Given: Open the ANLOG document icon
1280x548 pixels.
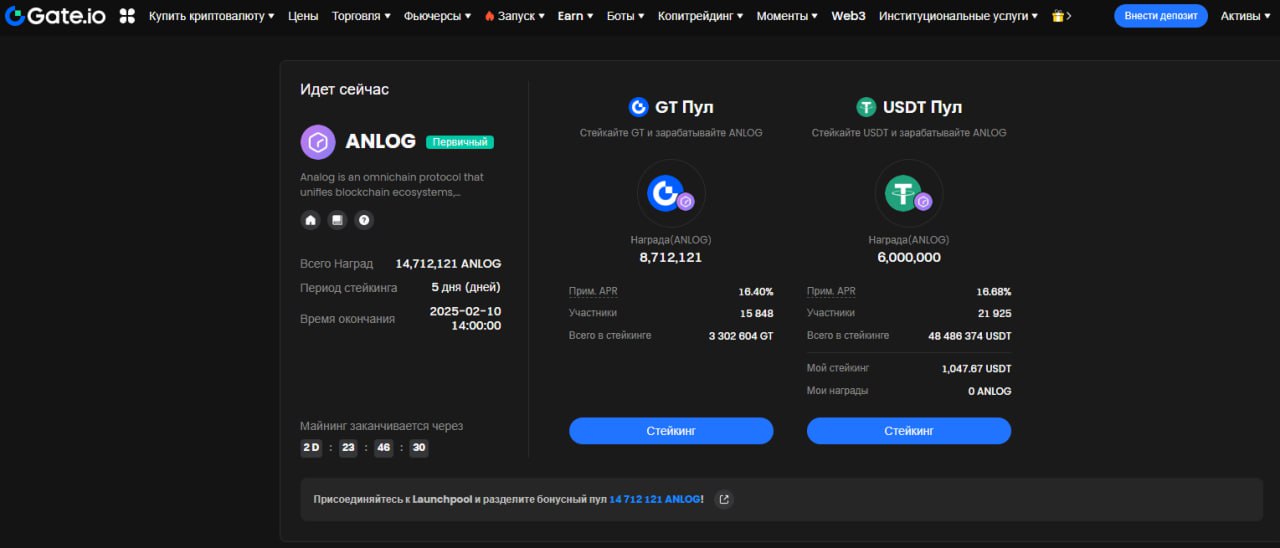Looking at the screenshot, I should 337,220.
